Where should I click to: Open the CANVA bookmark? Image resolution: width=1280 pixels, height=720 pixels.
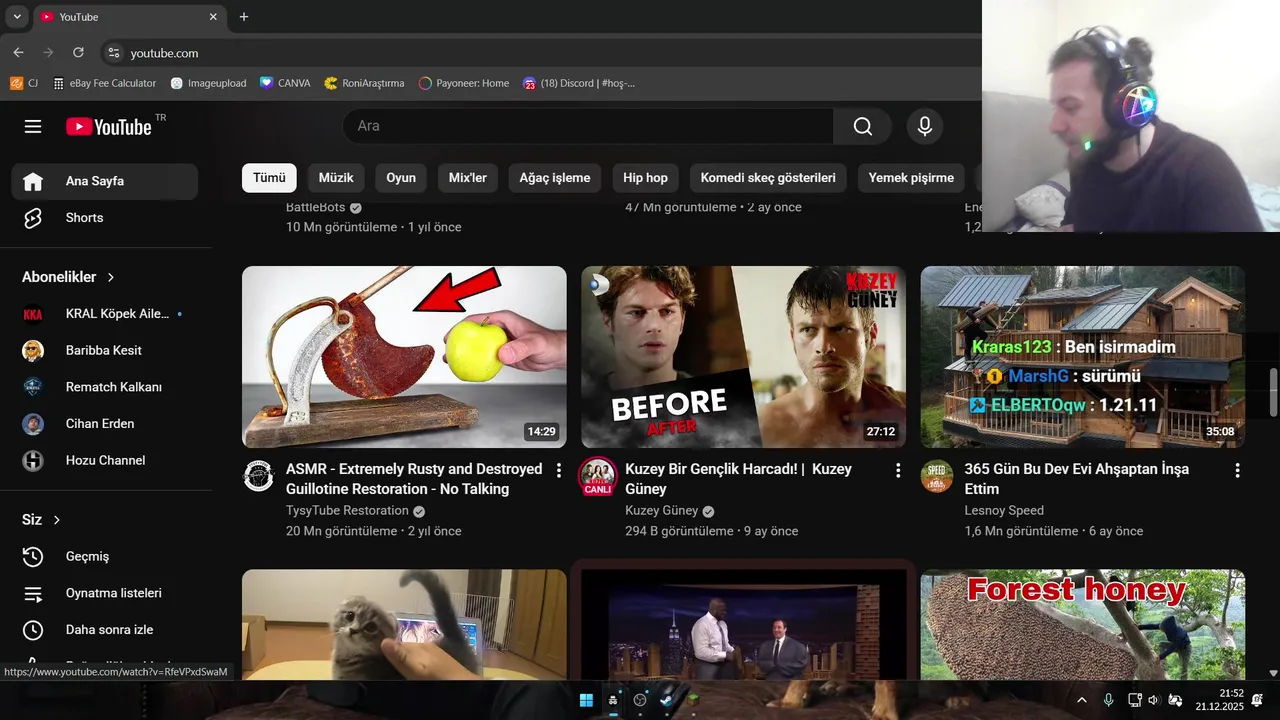285,83
